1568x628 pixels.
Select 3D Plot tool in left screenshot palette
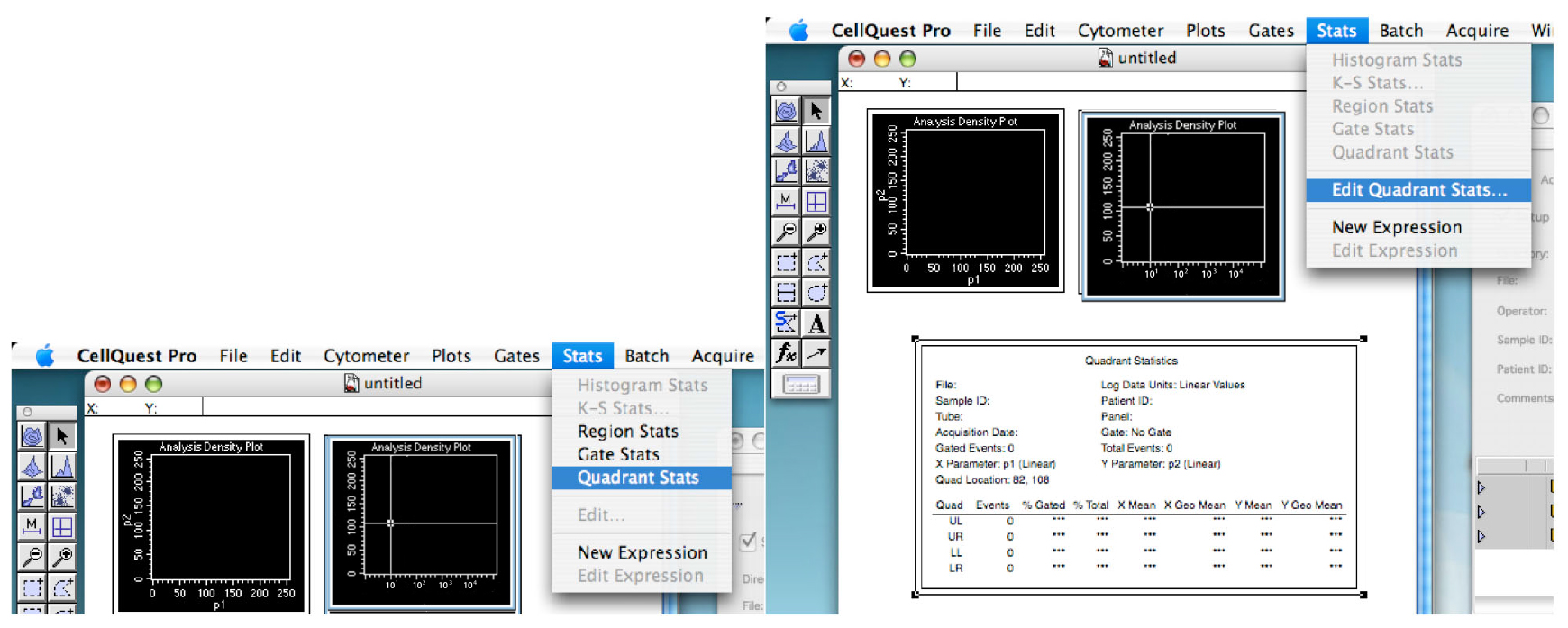[x=32, y=467]
